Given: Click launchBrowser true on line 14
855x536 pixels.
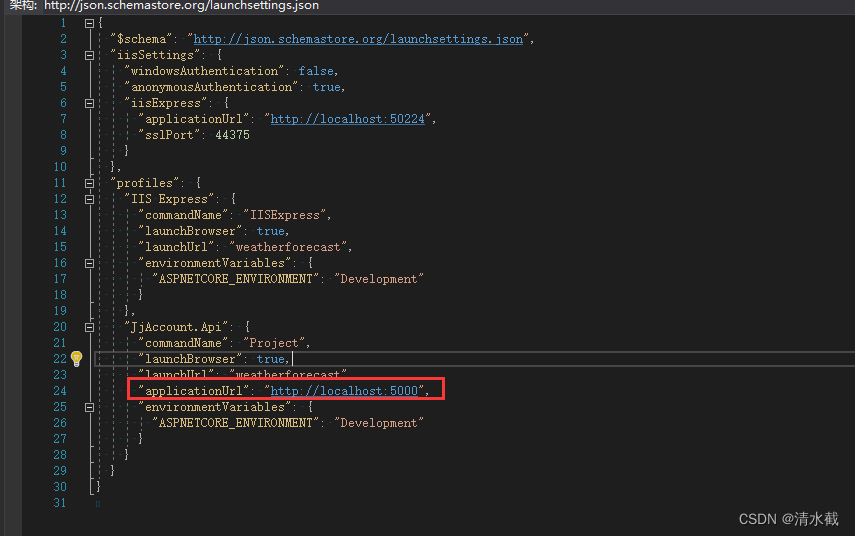Looking at the screenshot, I should (270, 231).
